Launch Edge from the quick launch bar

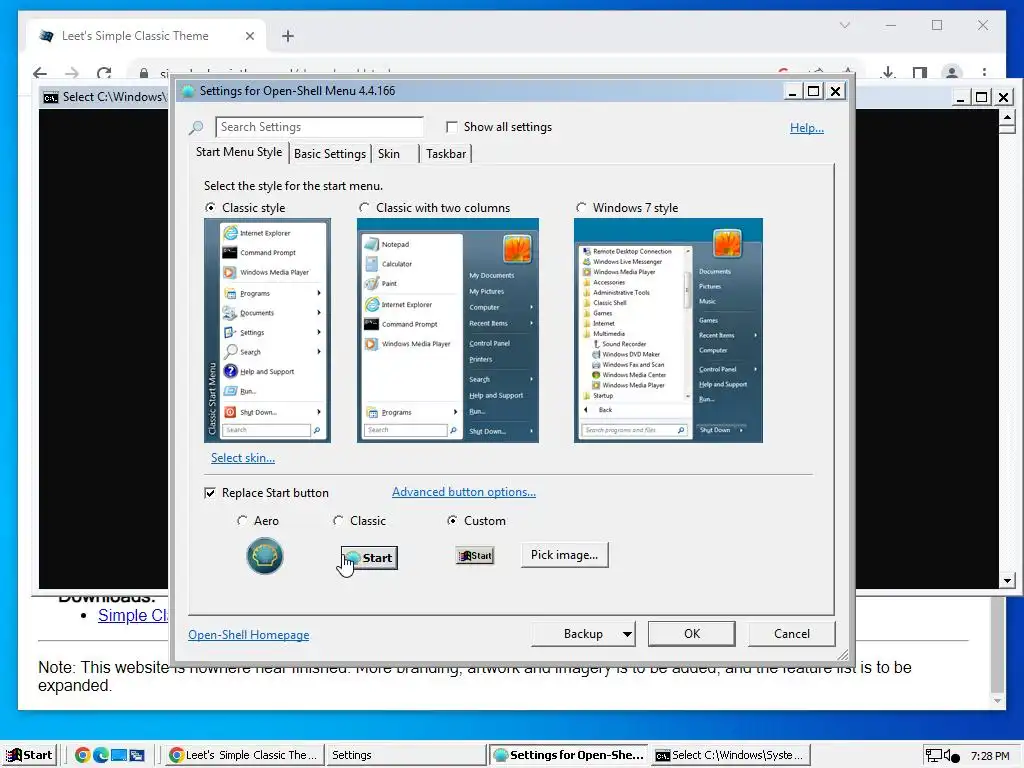pyautogui.click(x=101, y=756)
